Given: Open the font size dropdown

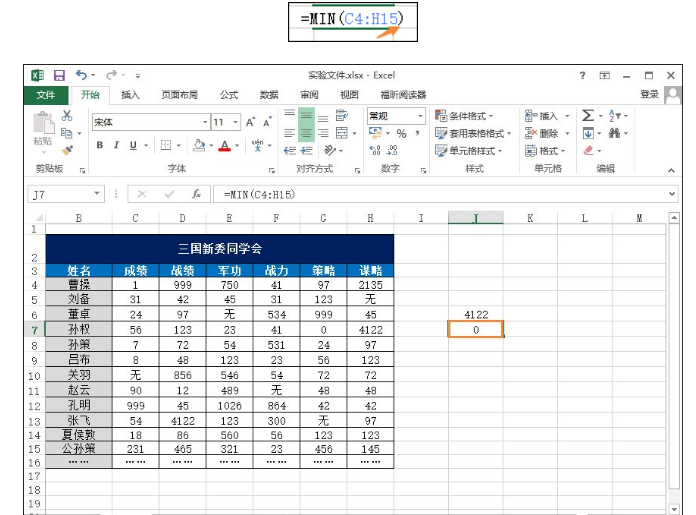Looking at the screenshot, I should point(236,122).
